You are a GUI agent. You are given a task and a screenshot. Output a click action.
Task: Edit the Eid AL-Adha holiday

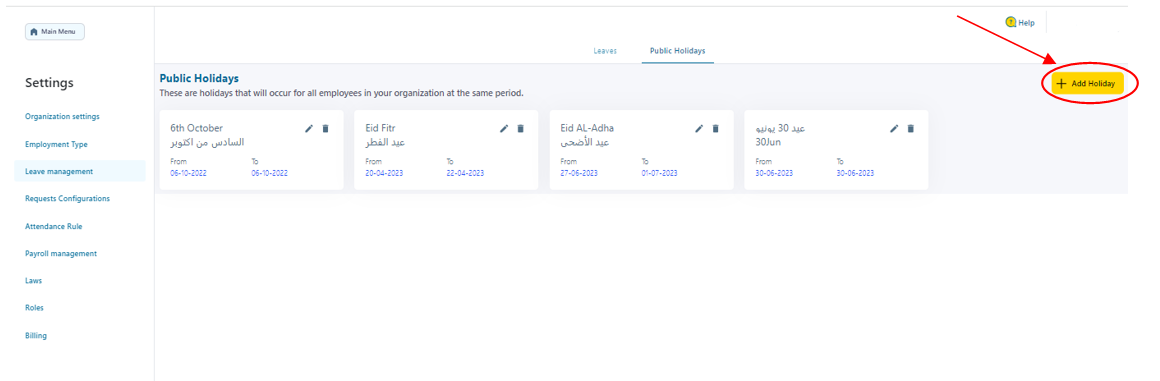[x=699, y=129]
